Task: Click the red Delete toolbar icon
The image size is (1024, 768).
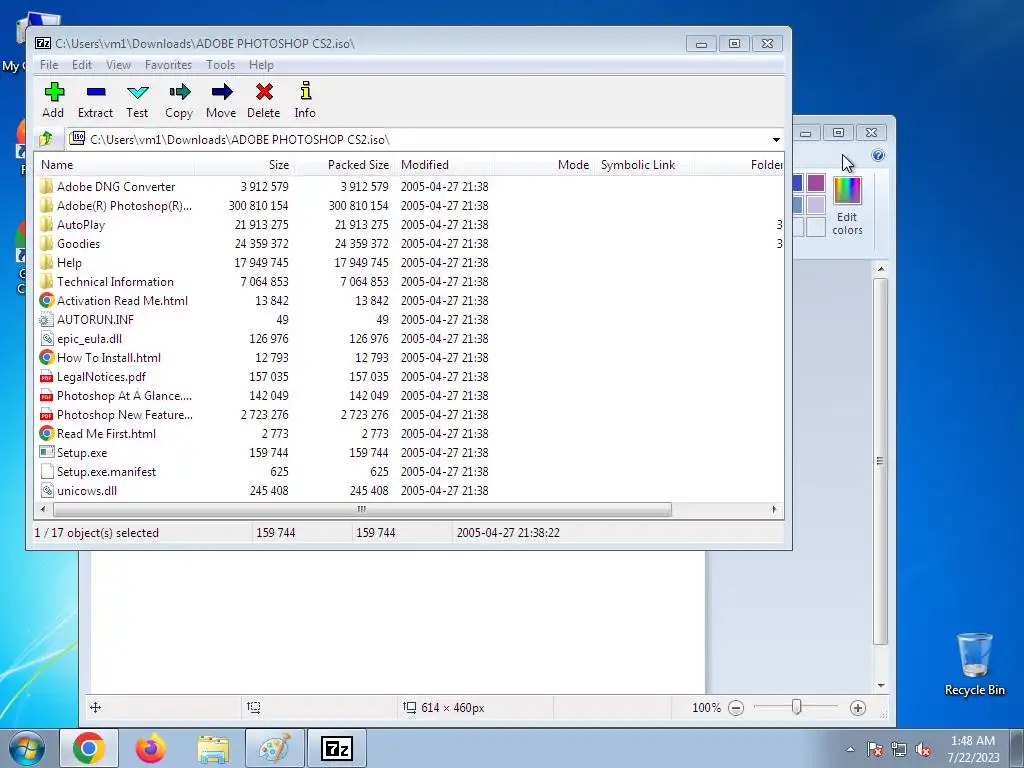Action: point(264,100)
